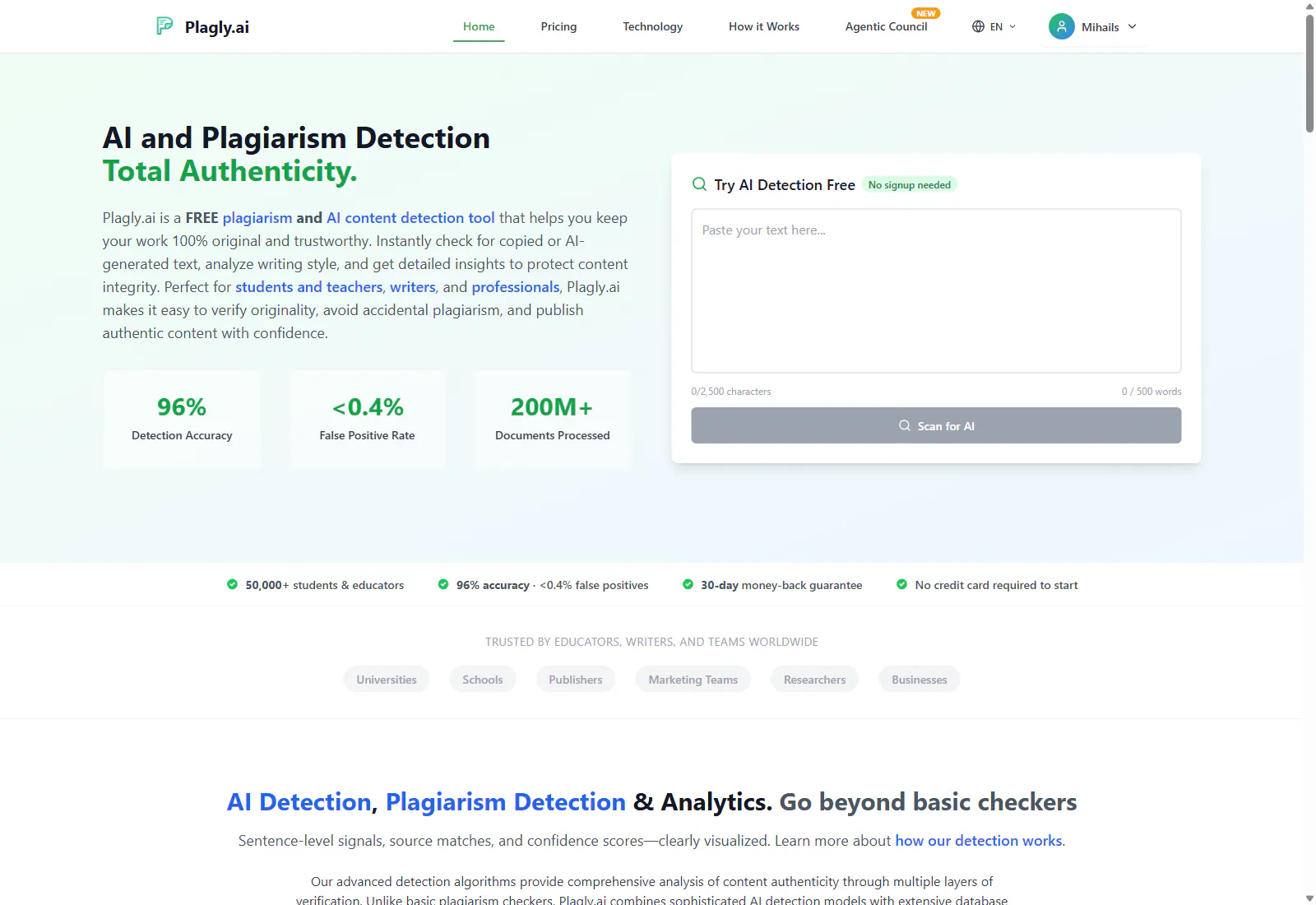Click the Scan for AI button
This screenshot has width=1316, height=905.
[936, 425]
